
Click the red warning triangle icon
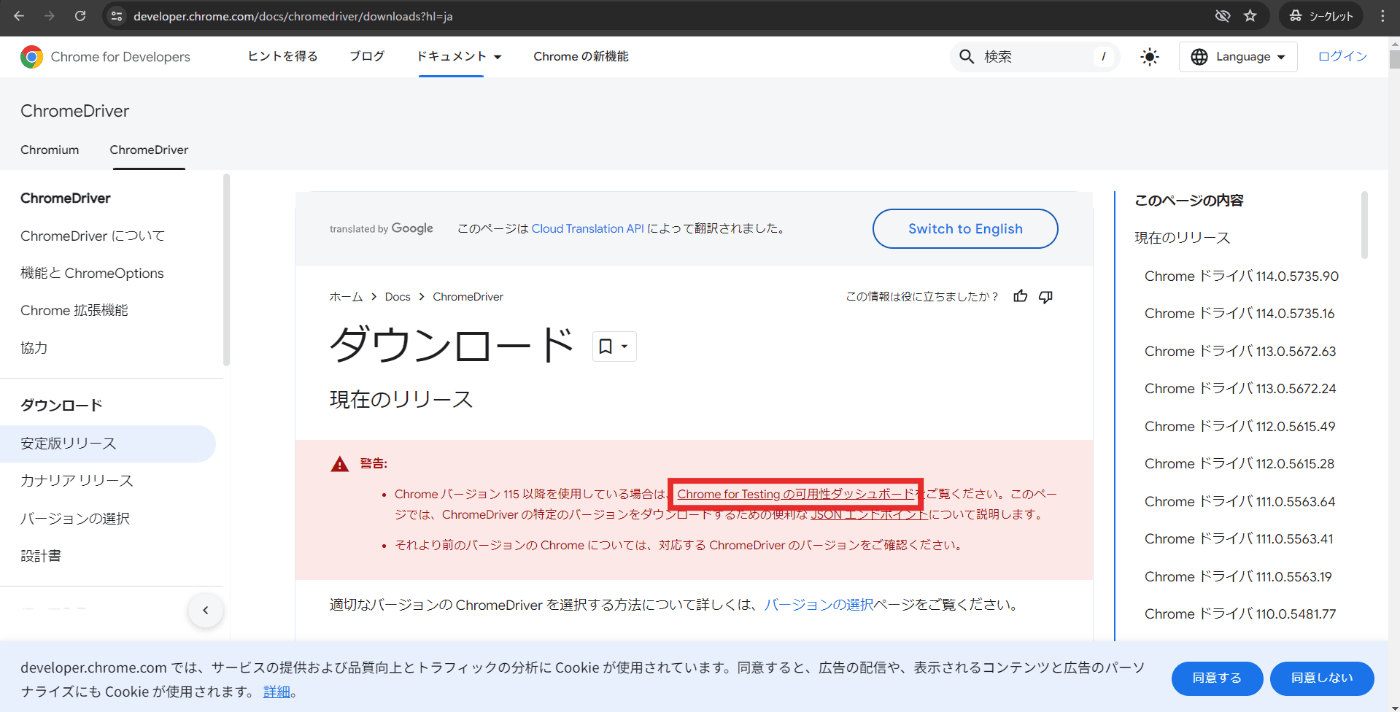click(x=340, y=464)
